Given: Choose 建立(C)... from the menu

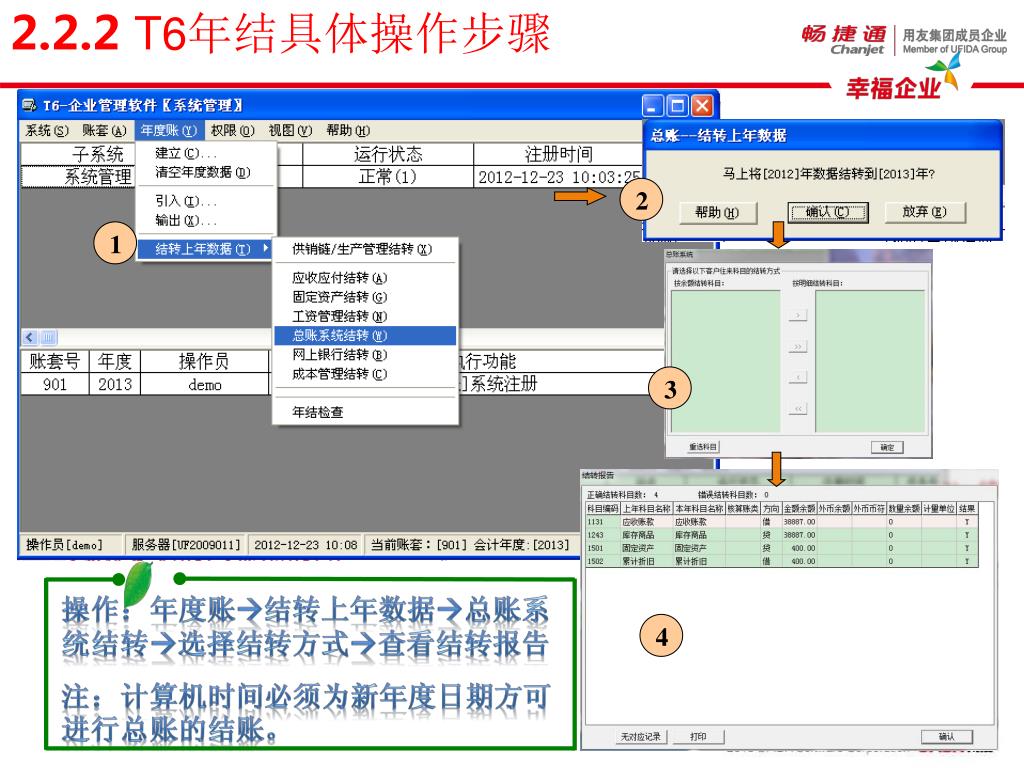Looking at the screenshot, I should pyautogui.click(x=206, y=153).
